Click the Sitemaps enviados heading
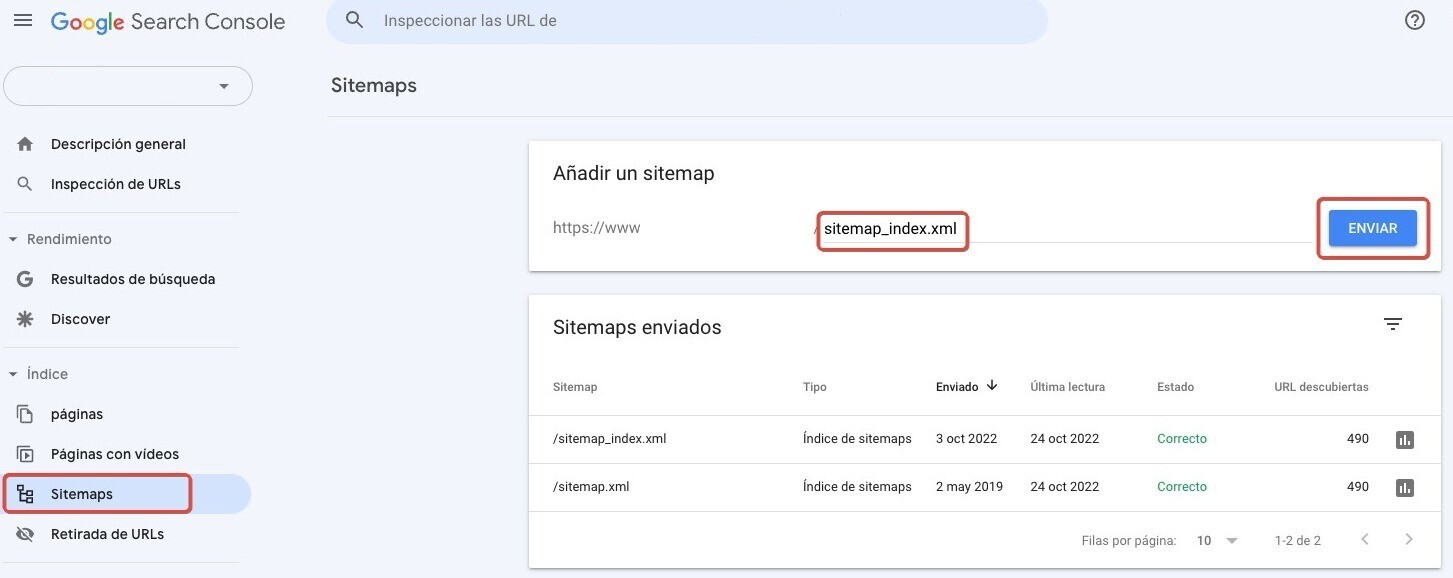Image resolution: width=1453 pixels, height=578 pixels. [x=637, y=327]
